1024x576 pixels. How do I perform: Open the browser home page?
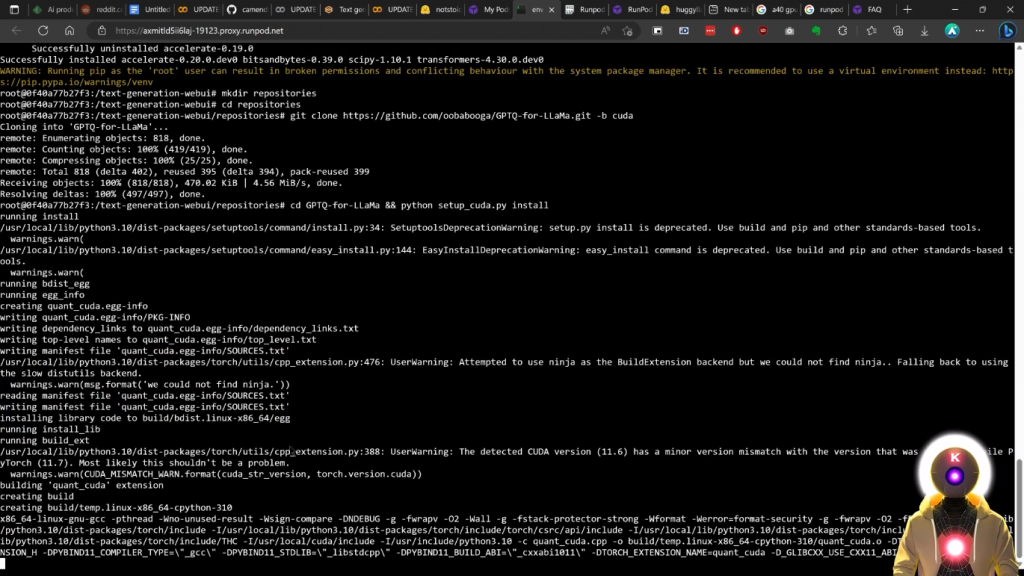coord(69,31)
